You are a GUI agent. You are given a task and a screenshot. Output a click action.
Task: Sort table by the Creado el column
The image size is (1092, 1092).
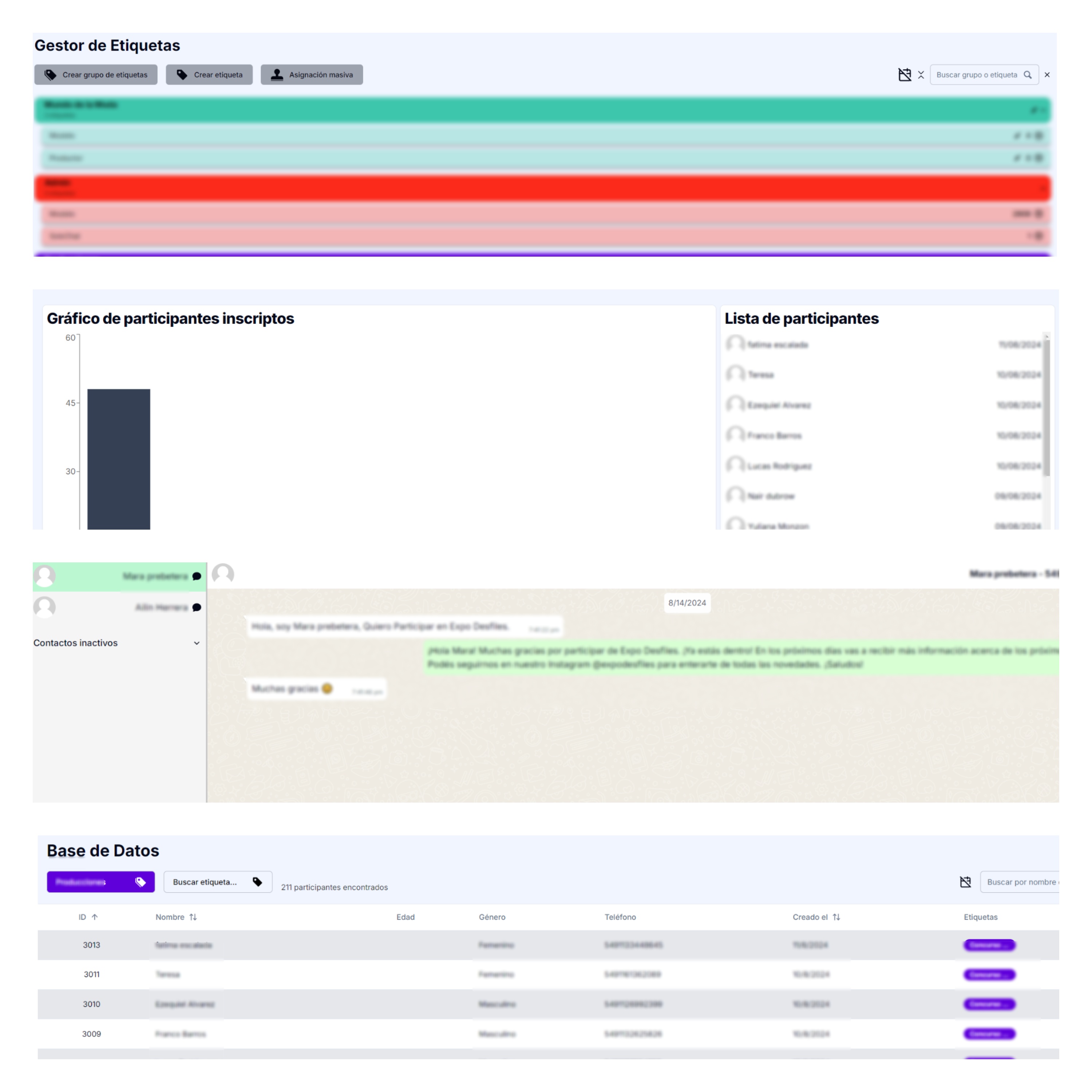coord(816,917)
